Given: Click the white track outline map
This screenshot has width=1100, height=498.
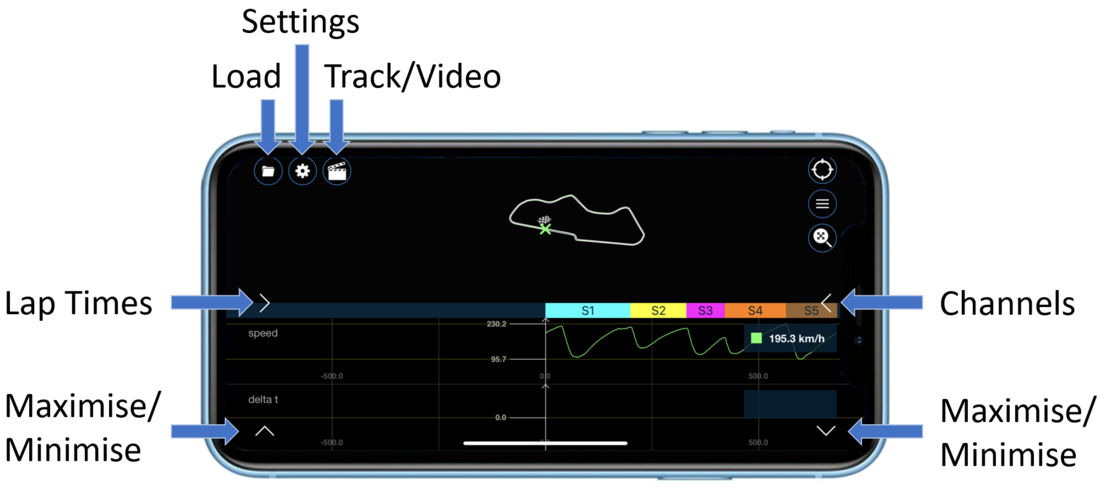Looking at the screenshot, I should coord(578,220).
